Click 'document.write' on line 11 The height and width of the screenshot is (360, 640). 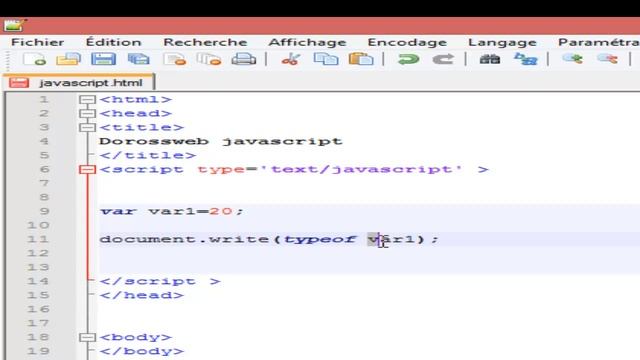184,239
